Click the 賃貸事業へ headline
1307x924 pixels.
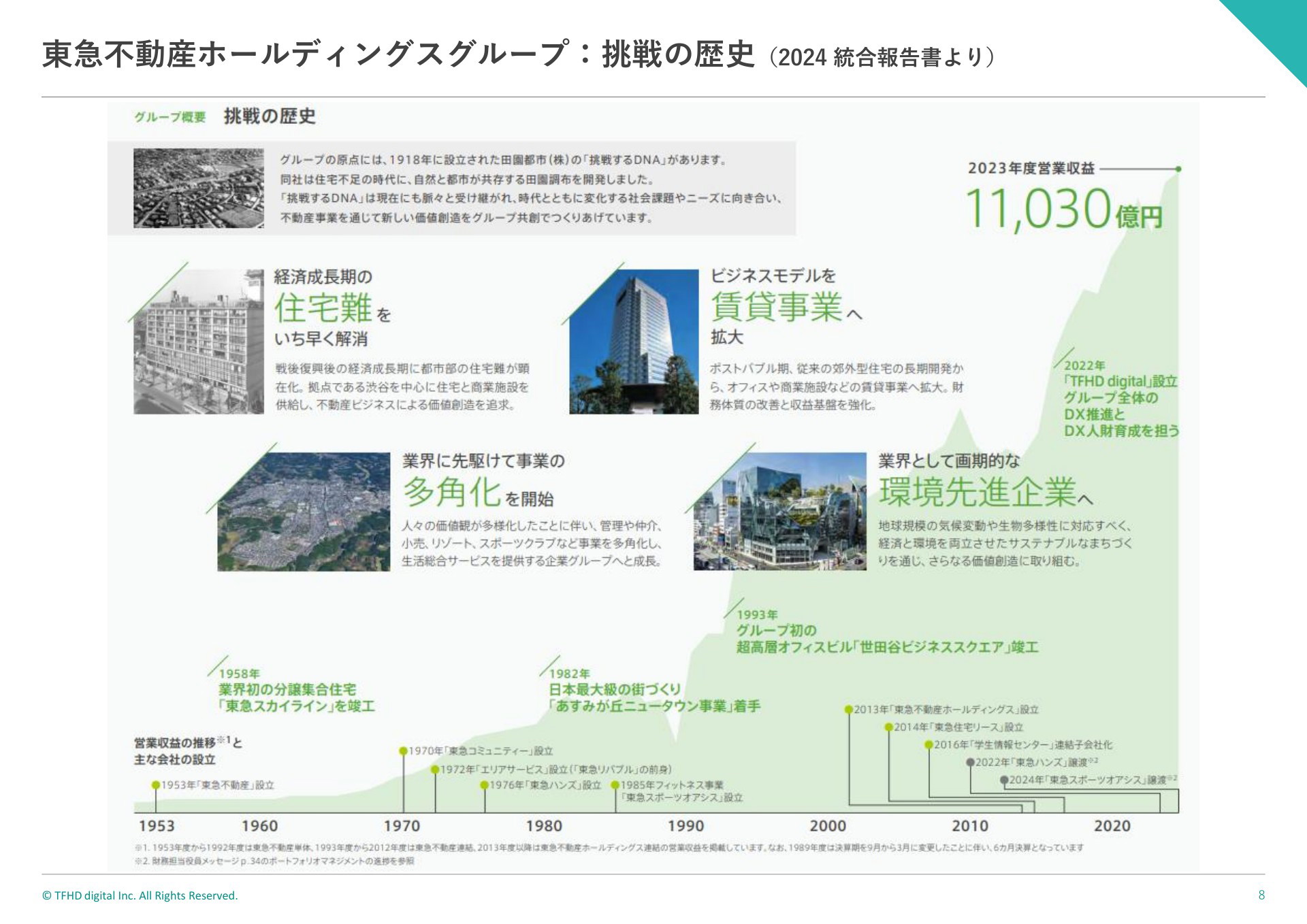(786, 307)
